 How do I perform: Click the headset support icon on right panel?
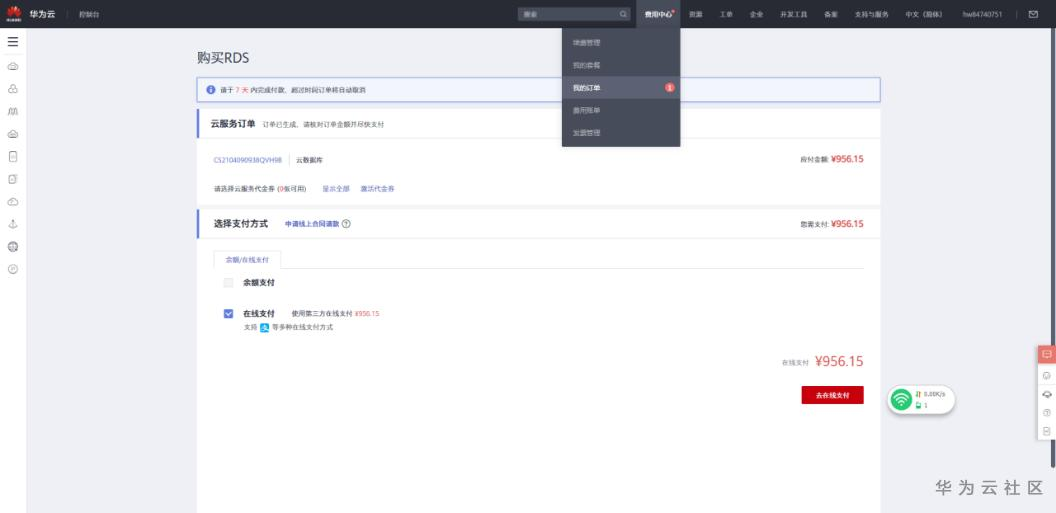(1047, 395)
